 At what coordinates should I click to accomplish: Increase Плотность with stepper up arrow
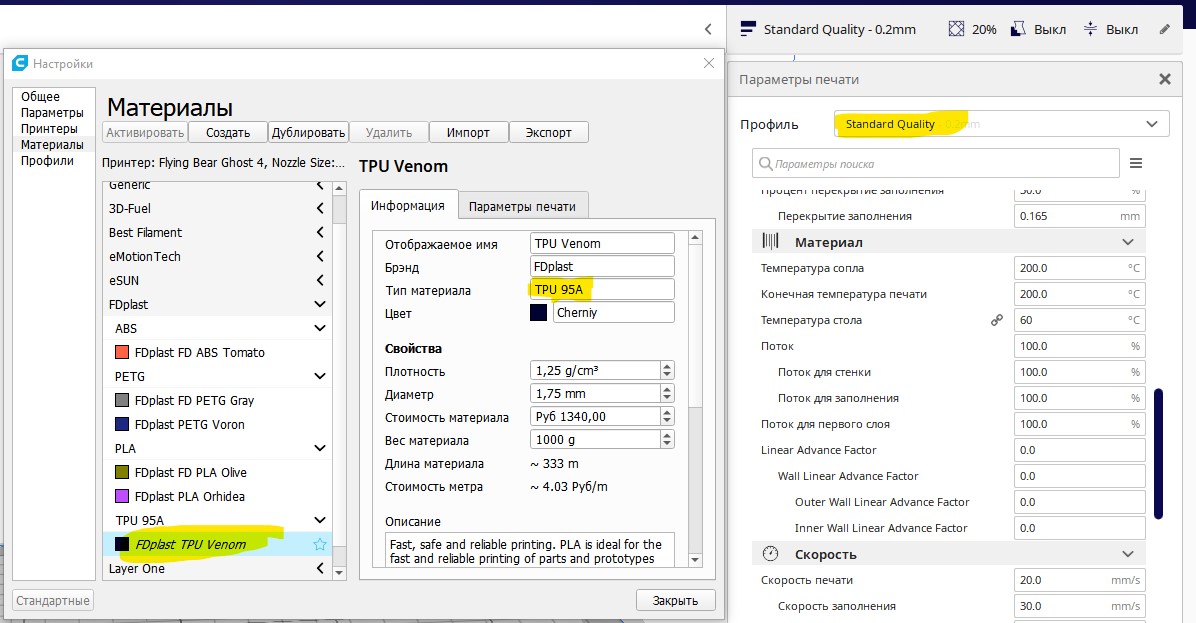click(x=667, y=366)
